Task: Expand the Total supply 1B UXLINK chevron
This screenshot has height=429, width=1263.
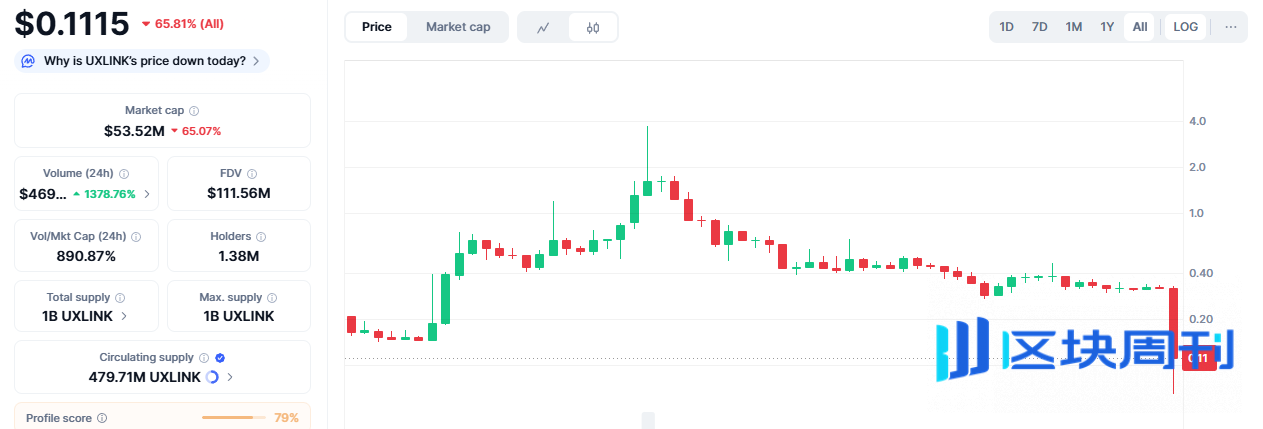Action: tap(124, 316)
